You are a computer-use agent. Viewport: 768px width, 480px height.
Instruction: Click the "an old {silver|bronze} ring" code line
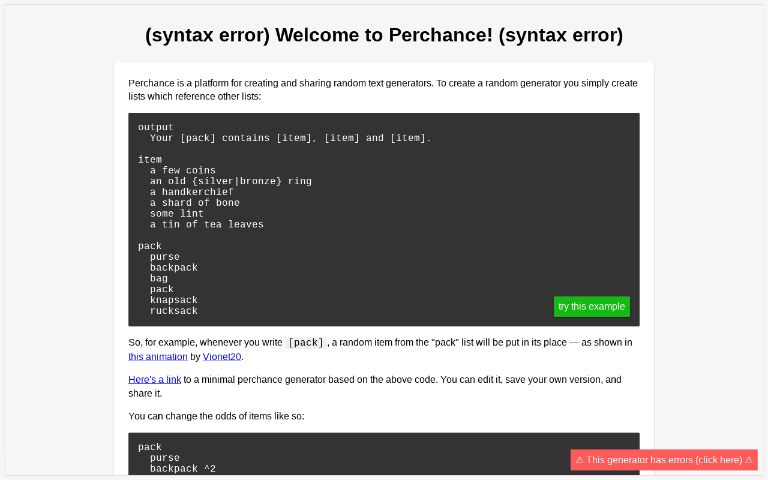coord(230,181)
